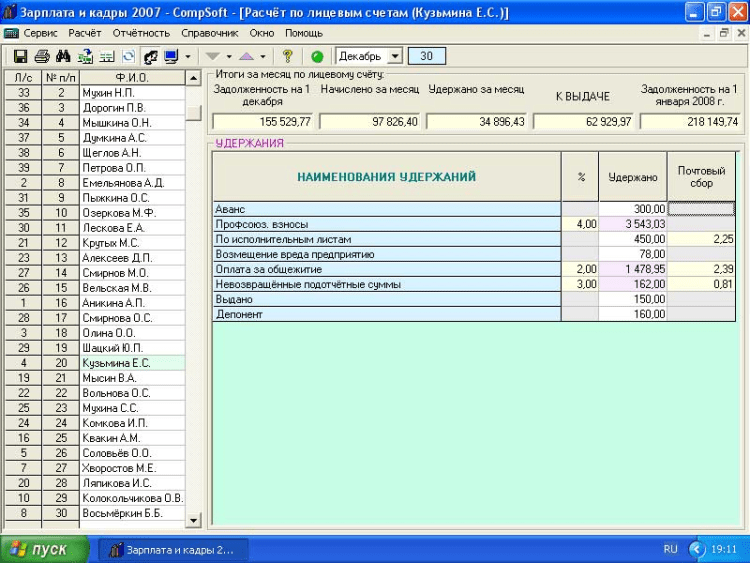The image size is (750, 563).
Task: Click the save floppy disk icon
Action: (20, 57)
